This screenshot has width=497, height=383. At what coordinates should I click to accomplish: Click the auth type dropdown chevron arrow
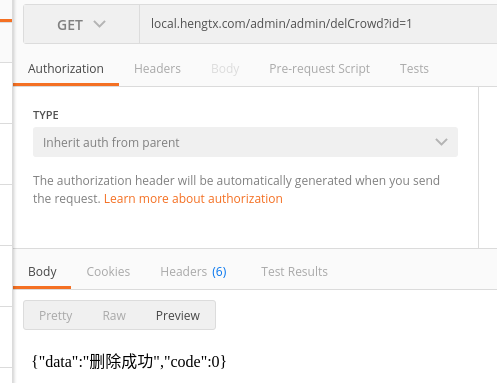(x=441, y=142)
